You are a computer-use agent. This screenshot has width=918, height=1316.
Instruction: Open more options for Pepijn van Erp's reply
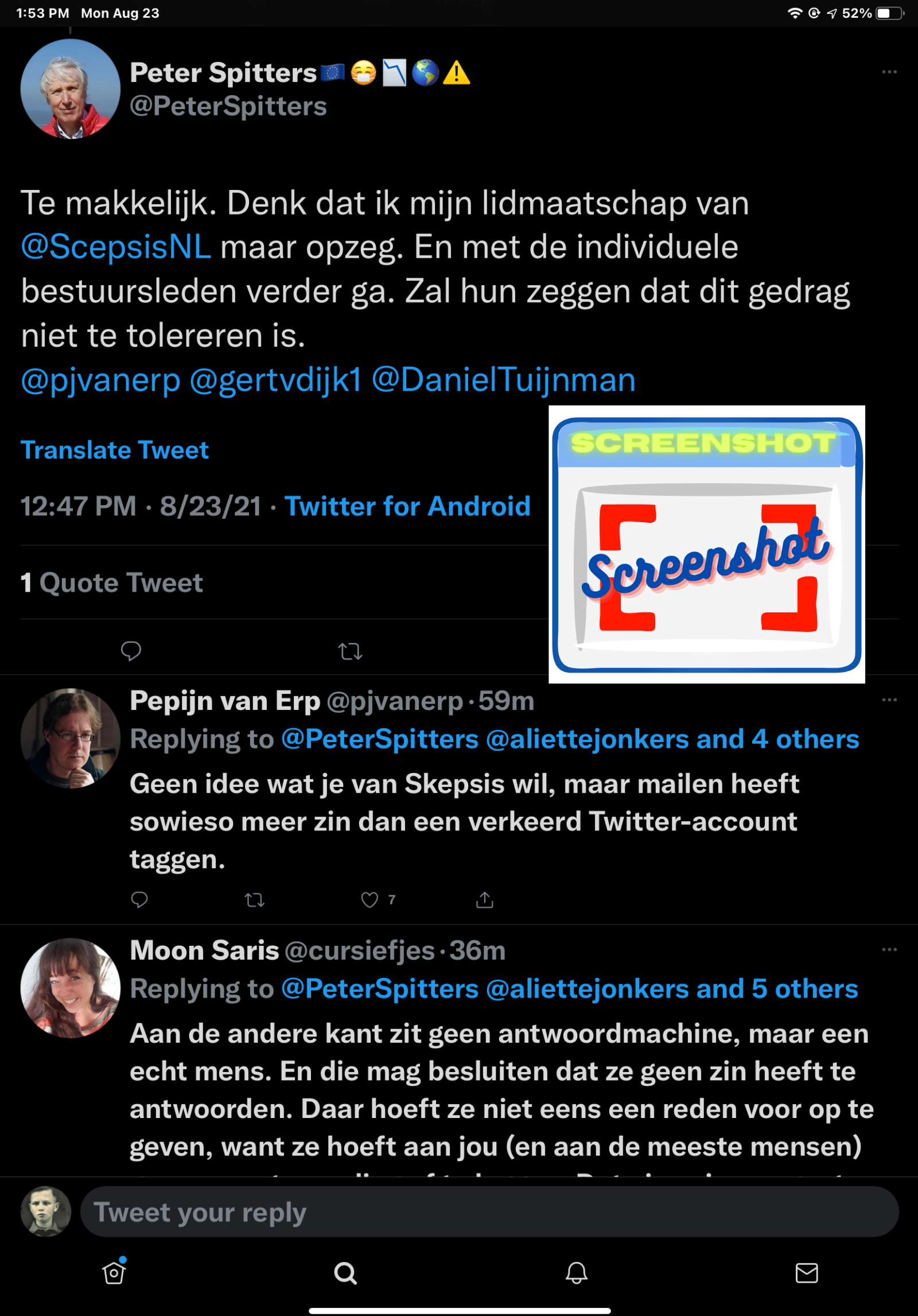889,700
